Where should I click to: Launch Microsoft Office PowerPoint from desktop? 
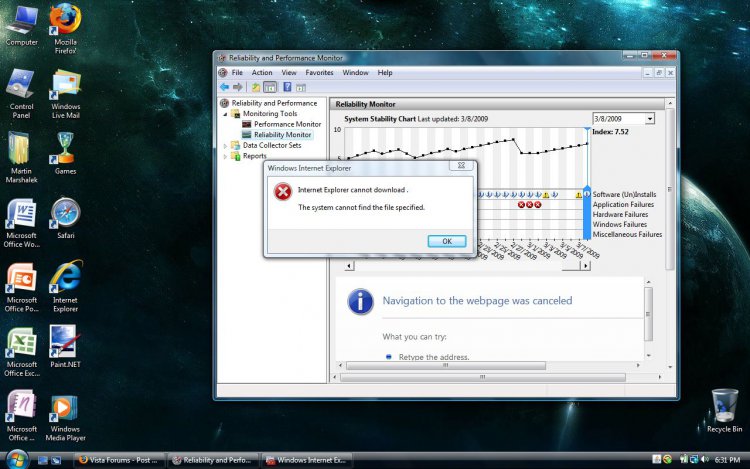click(22, 287)
